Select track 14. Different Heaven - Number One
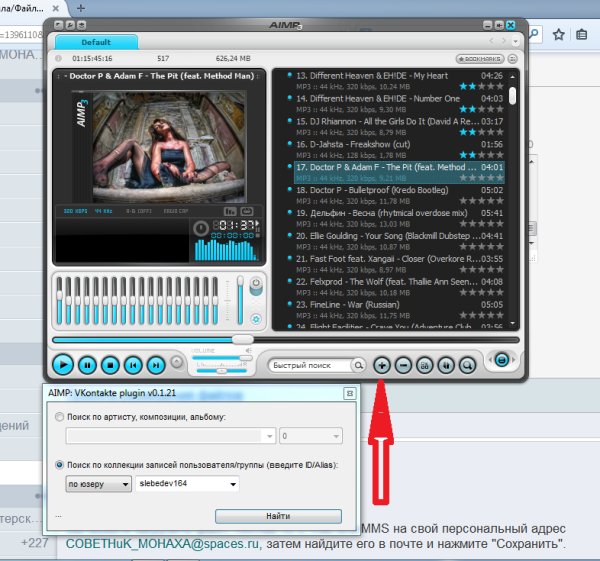The width and height of the screenshot is (600, 561). [399, 104]
